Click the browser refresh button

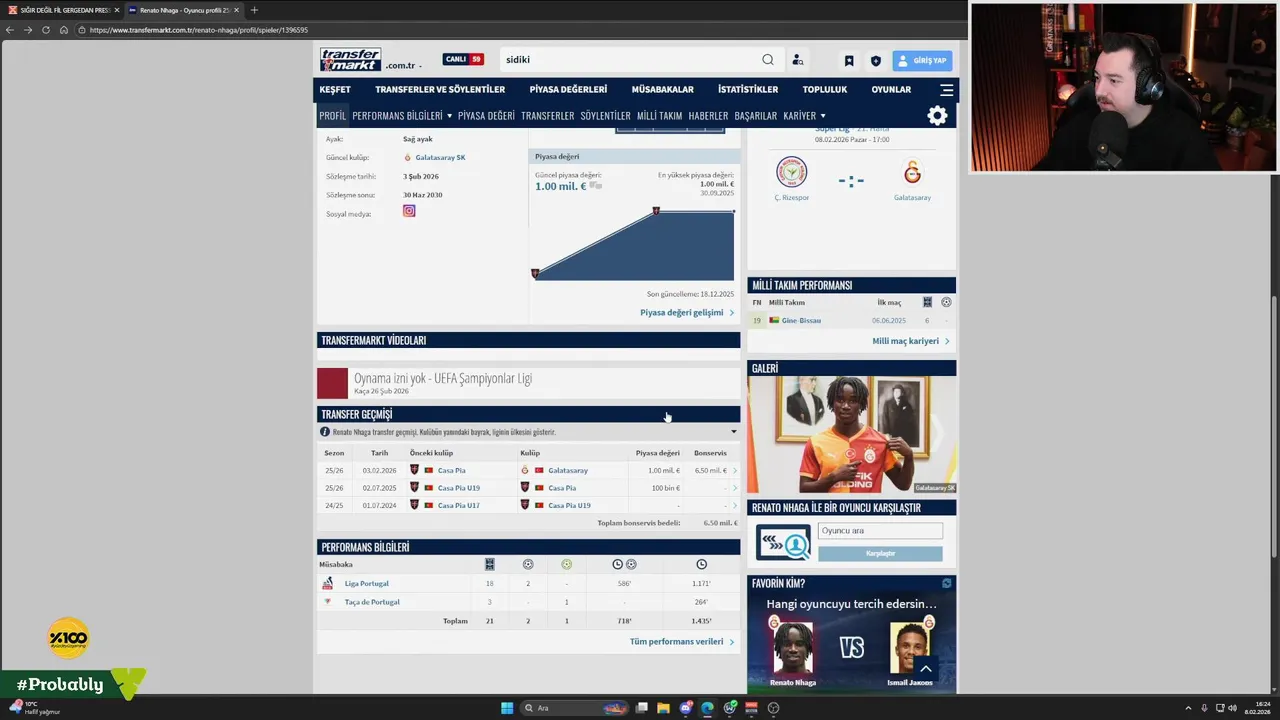(45, 30)
